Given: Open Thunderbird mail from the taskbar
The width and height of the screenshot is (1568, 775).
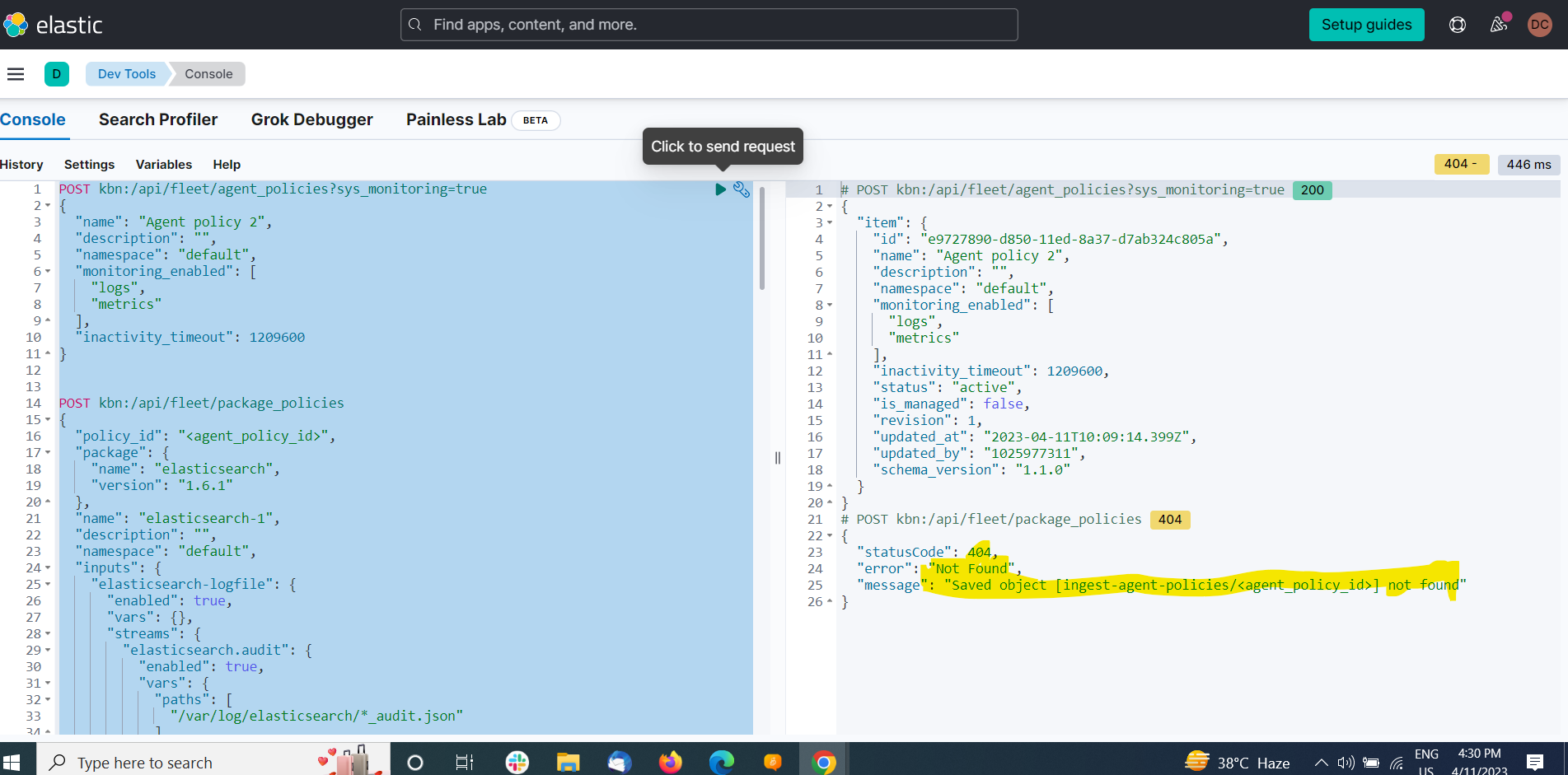Looking at the screenshot, I should click(x=619, y=763).
